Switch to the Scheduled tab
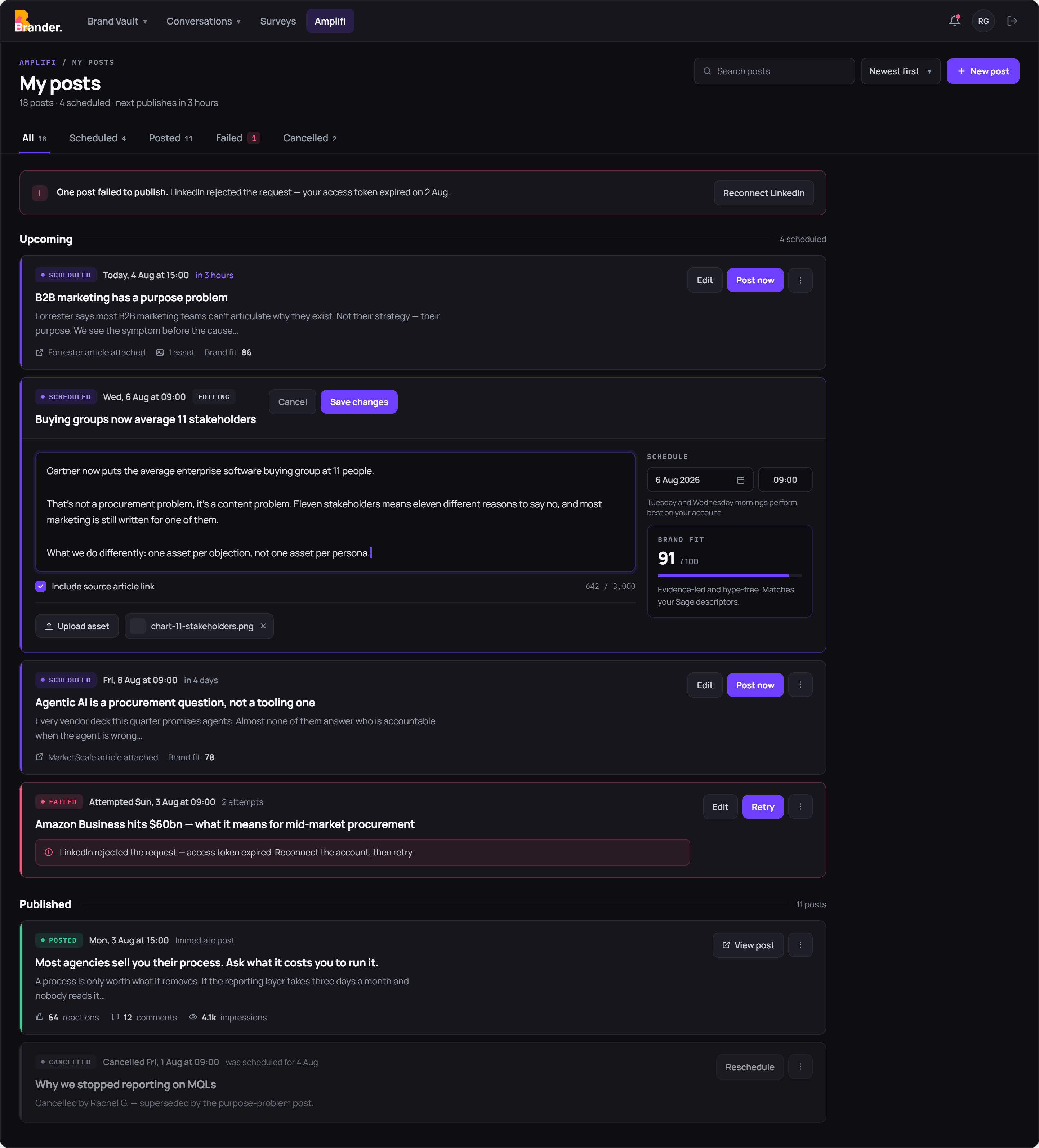 97,138
